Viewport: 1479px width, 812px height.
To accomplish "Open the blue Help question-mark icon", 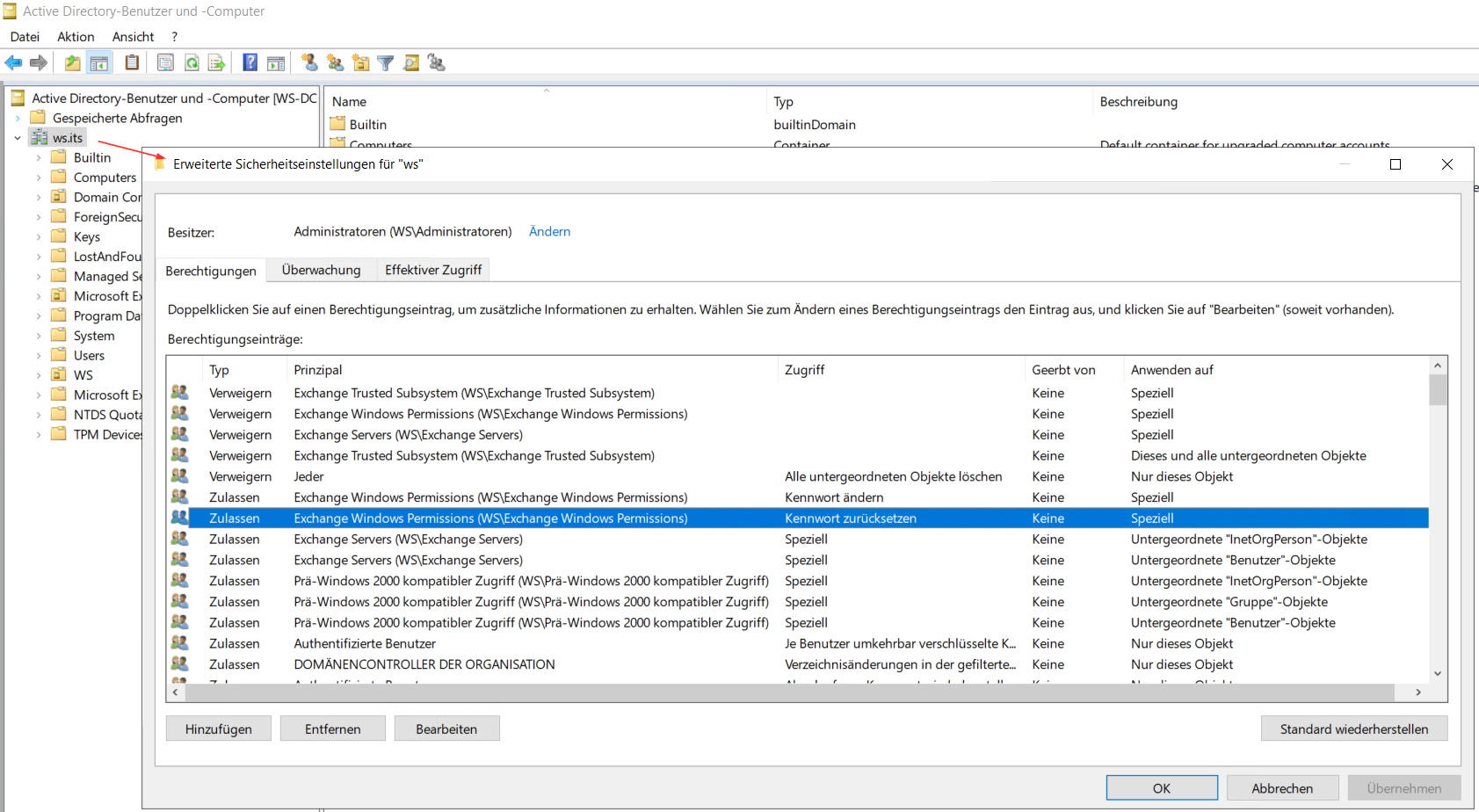I will click(250, 62).
